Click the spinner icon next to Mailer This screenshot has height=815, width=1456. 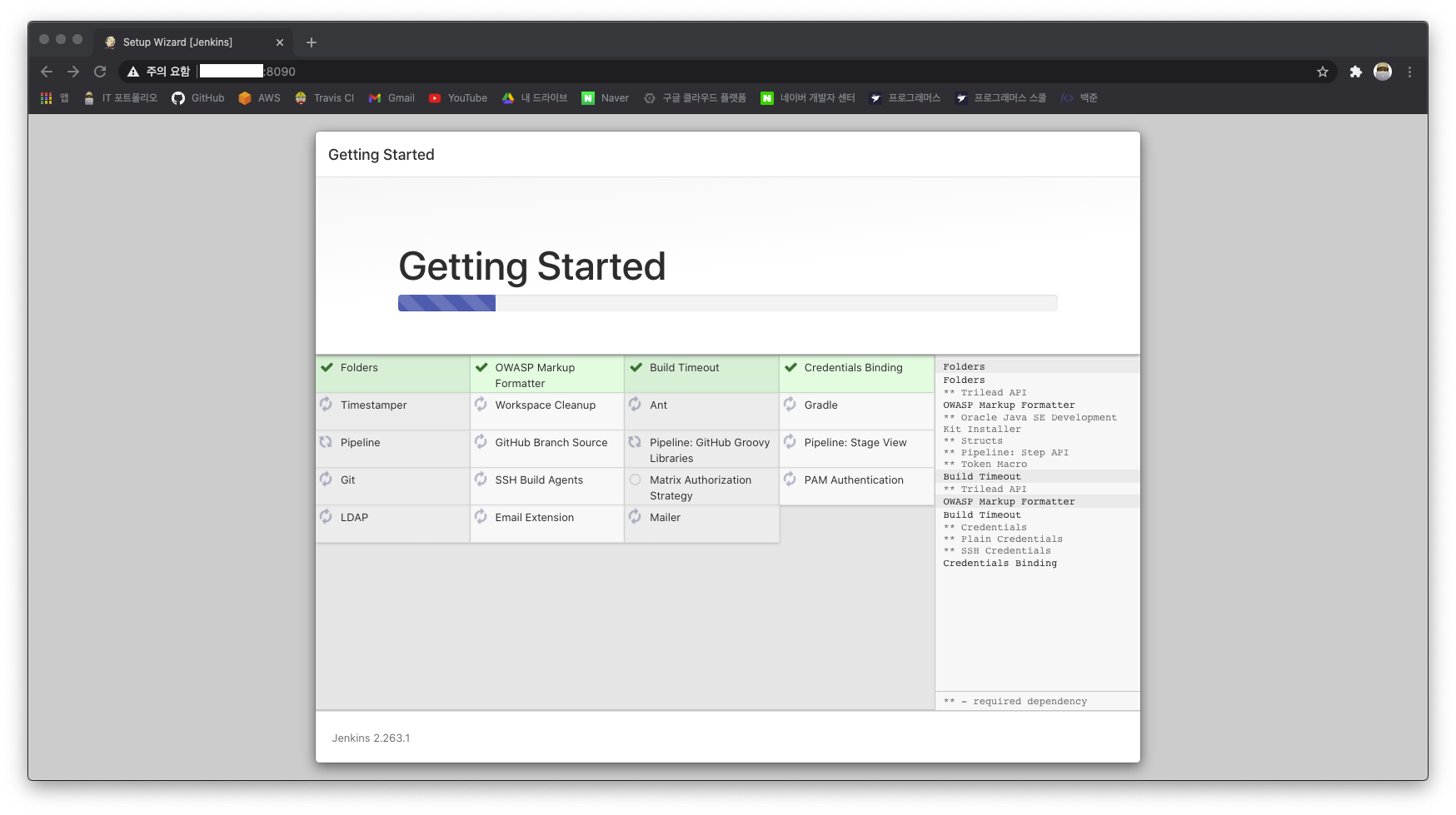coord(636,517)
